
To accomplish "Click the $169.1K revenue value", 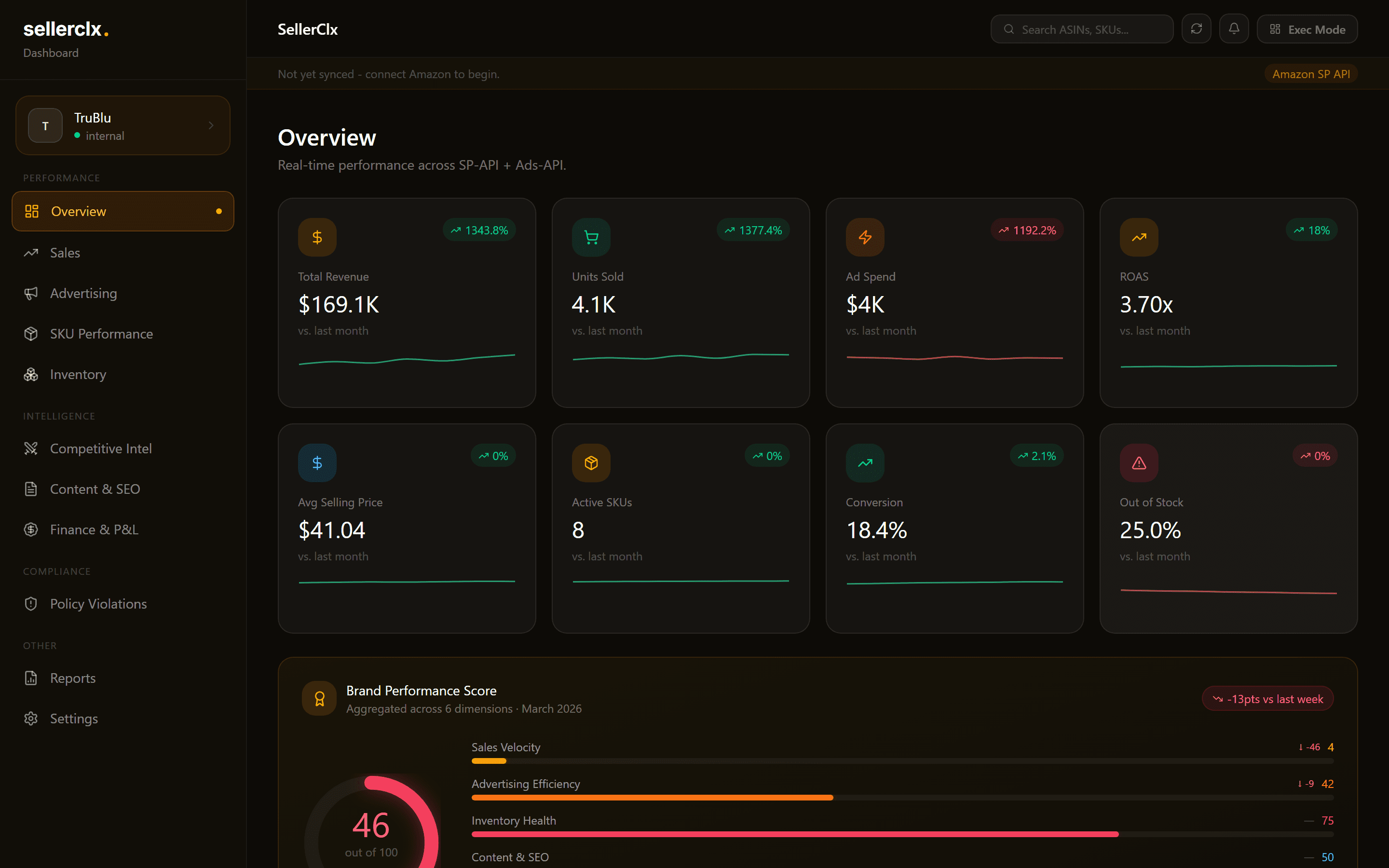I will point(339,304).
